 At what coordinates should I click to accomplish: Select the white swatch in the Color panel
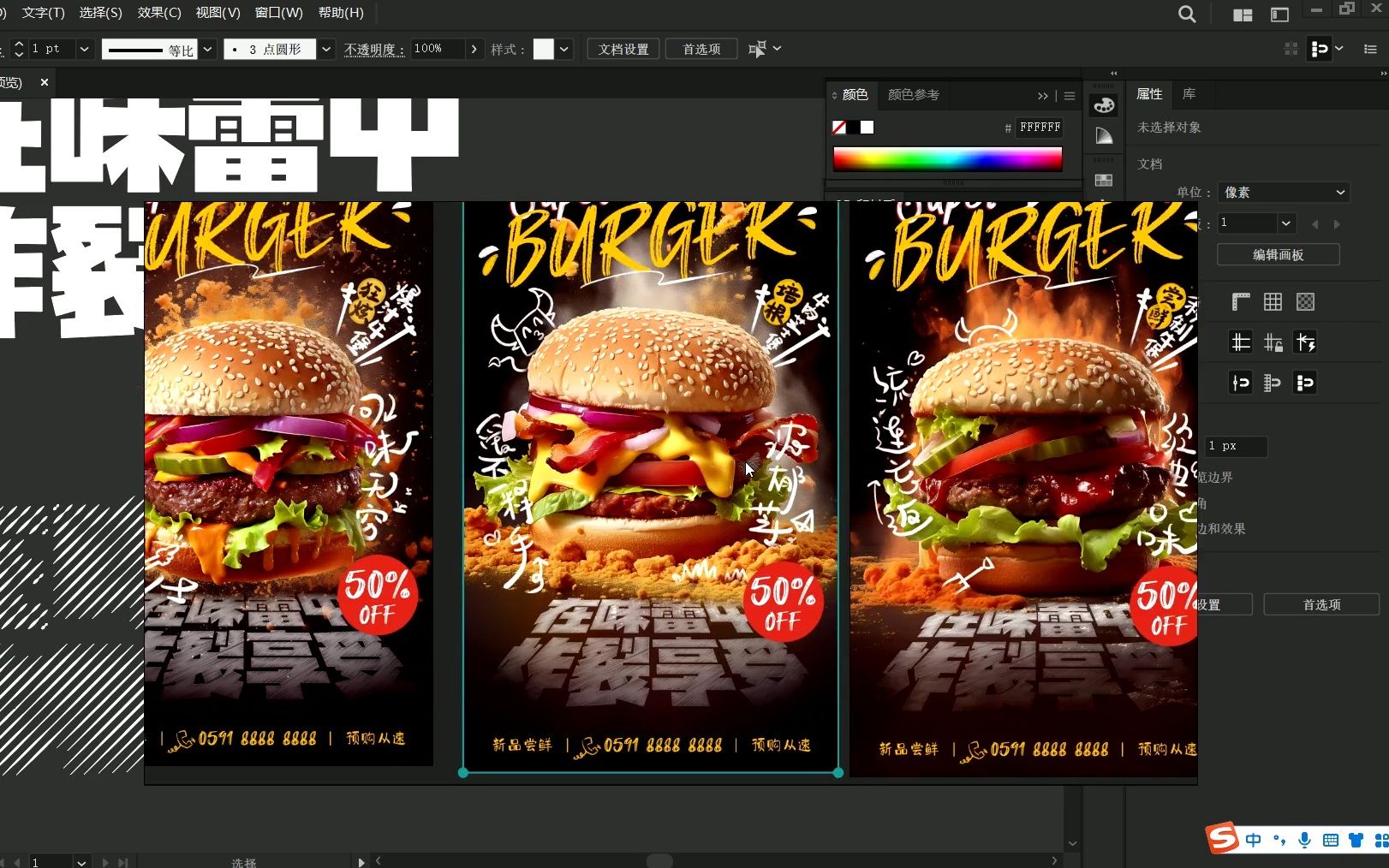867,127
